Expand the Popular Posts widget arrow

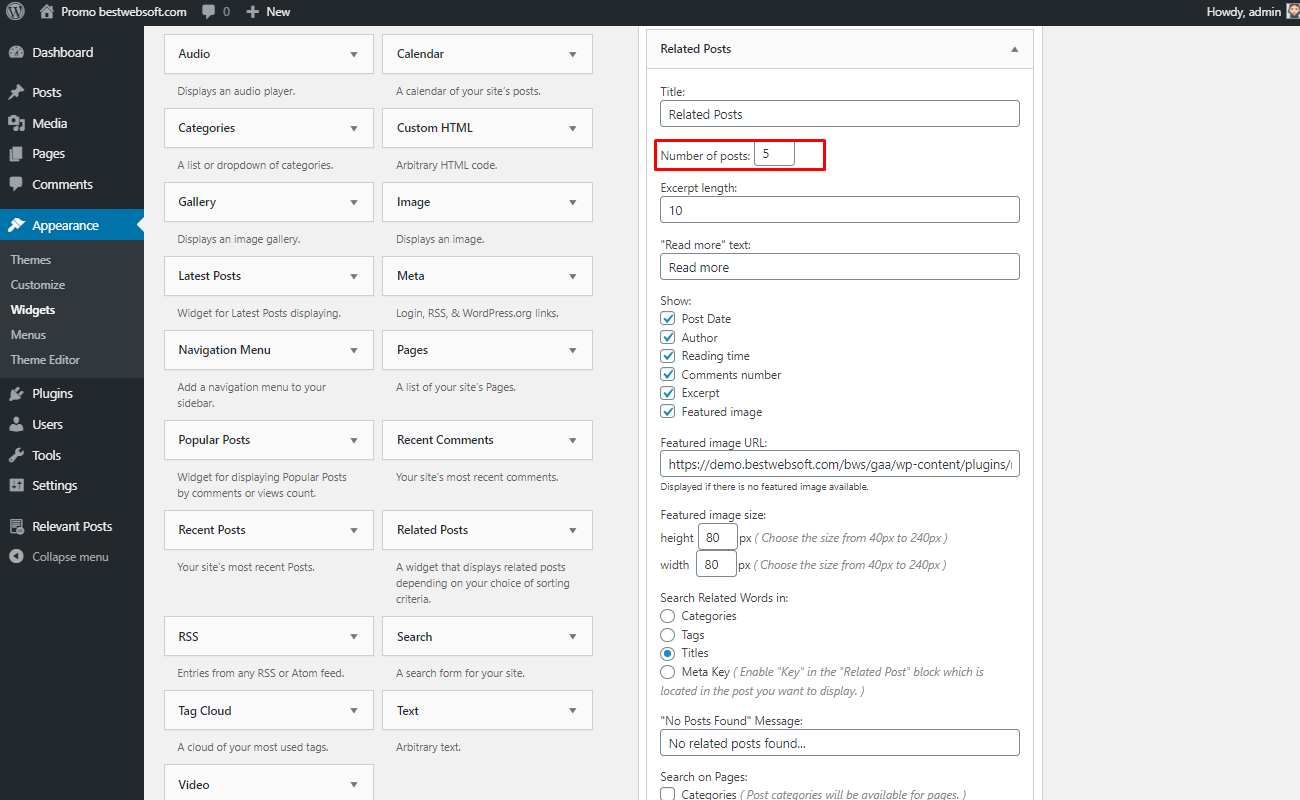(x=354, y=440)
